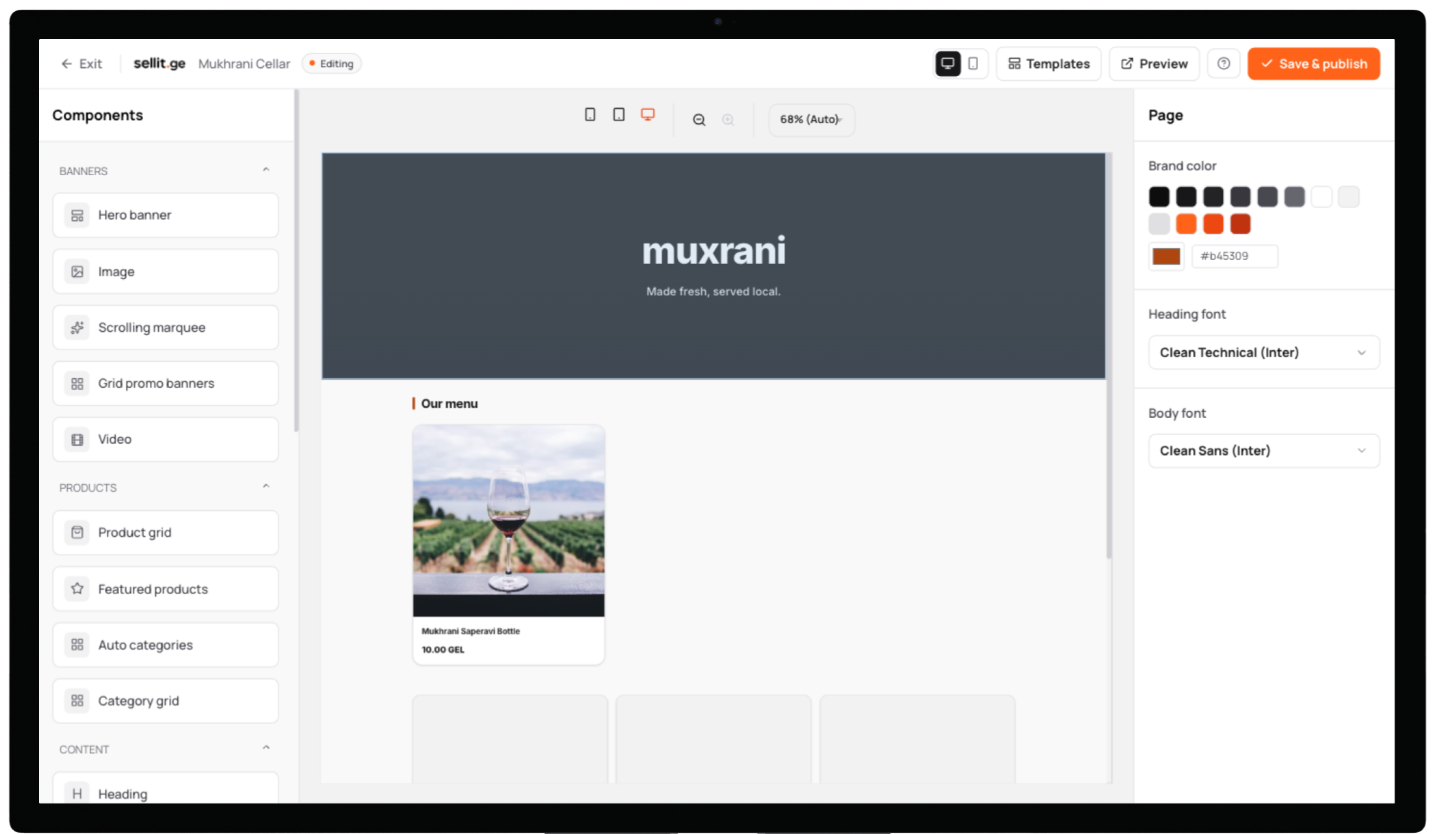Image resolution: width=1456 pixels, height=834 pixels.
Task: Open the Heading font dropdown
Action: [x=1263, y=353]
